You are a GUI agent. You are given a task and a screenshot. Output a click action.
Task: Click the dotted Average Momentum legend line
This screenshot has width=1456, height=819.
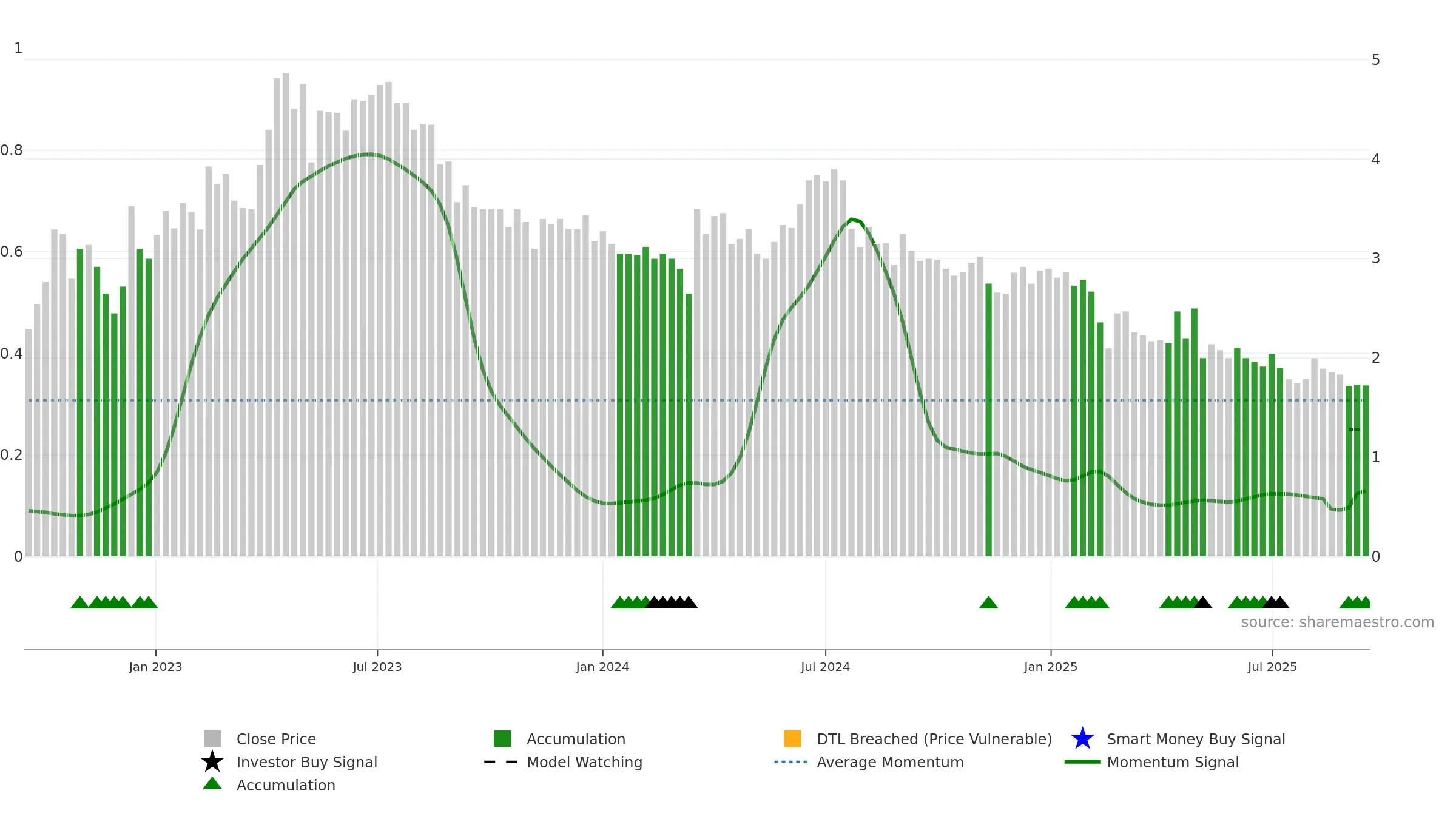click(x=791, y=762)
